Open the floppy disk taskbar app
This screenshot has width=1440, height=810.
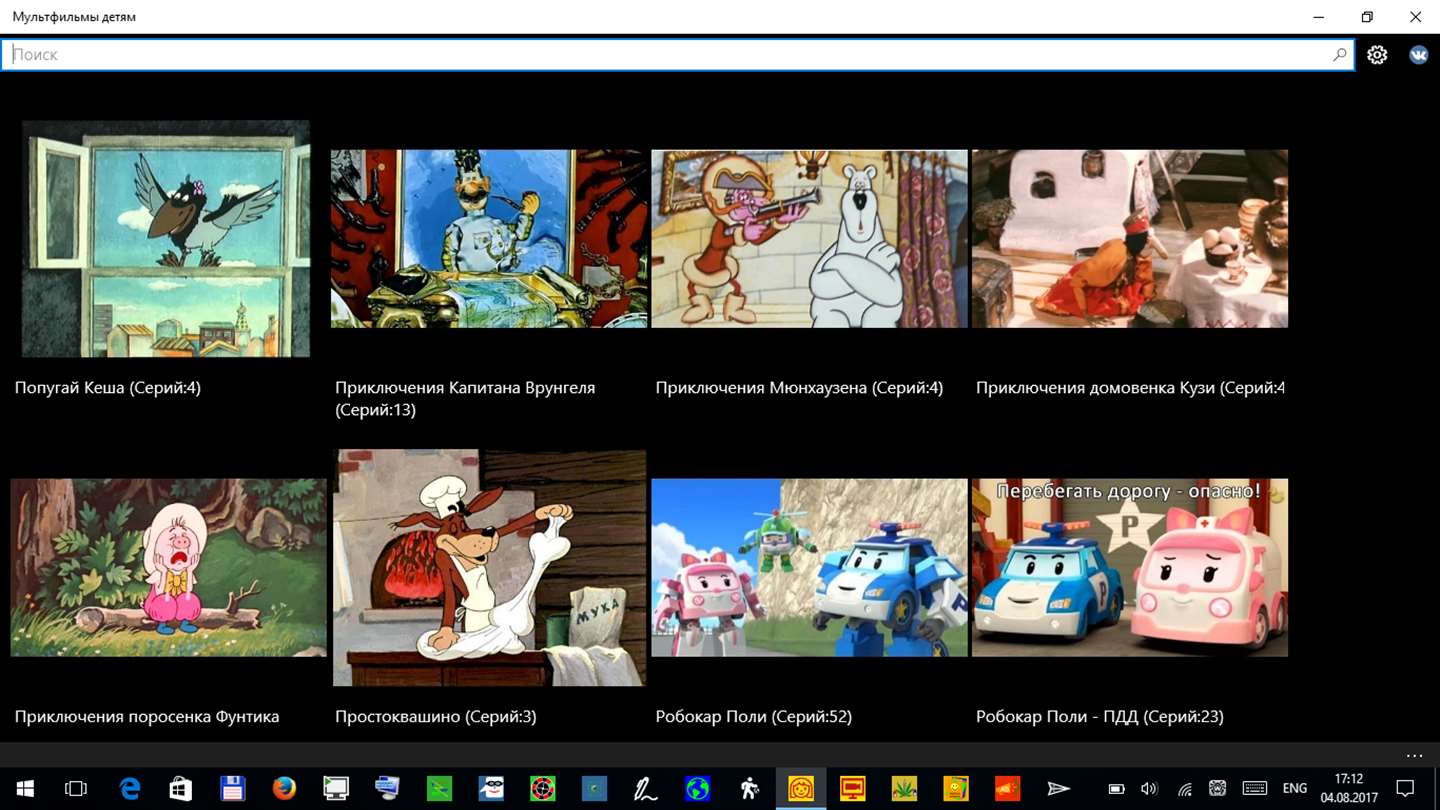233,789
